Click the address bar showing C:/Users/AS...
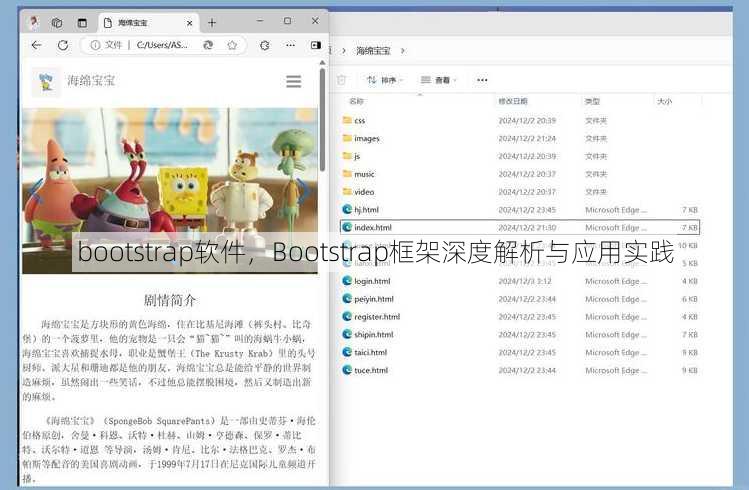This screenshot has width=749, height=490. 162,45
